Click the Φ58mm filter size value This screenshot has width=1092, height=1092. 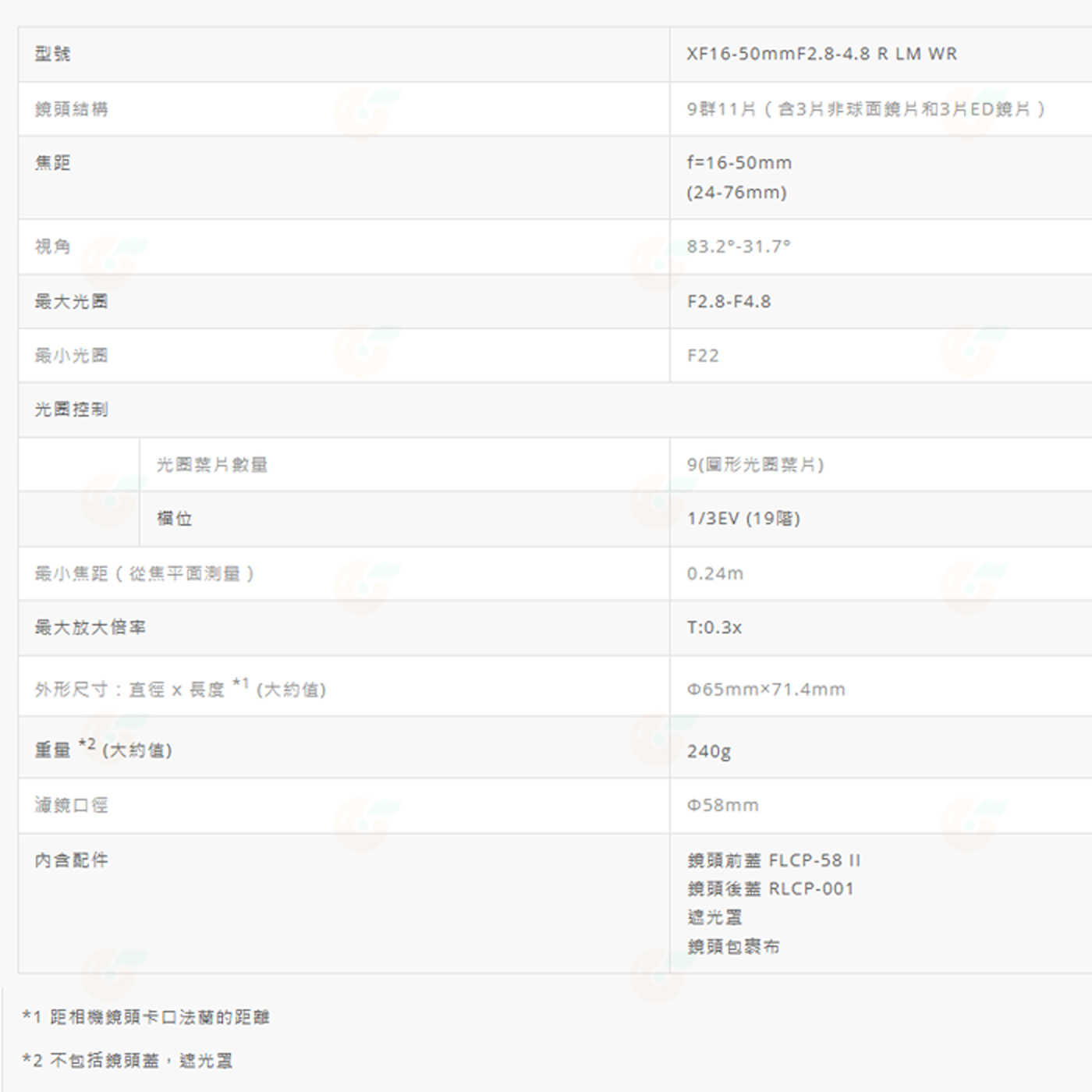[722, 805]
